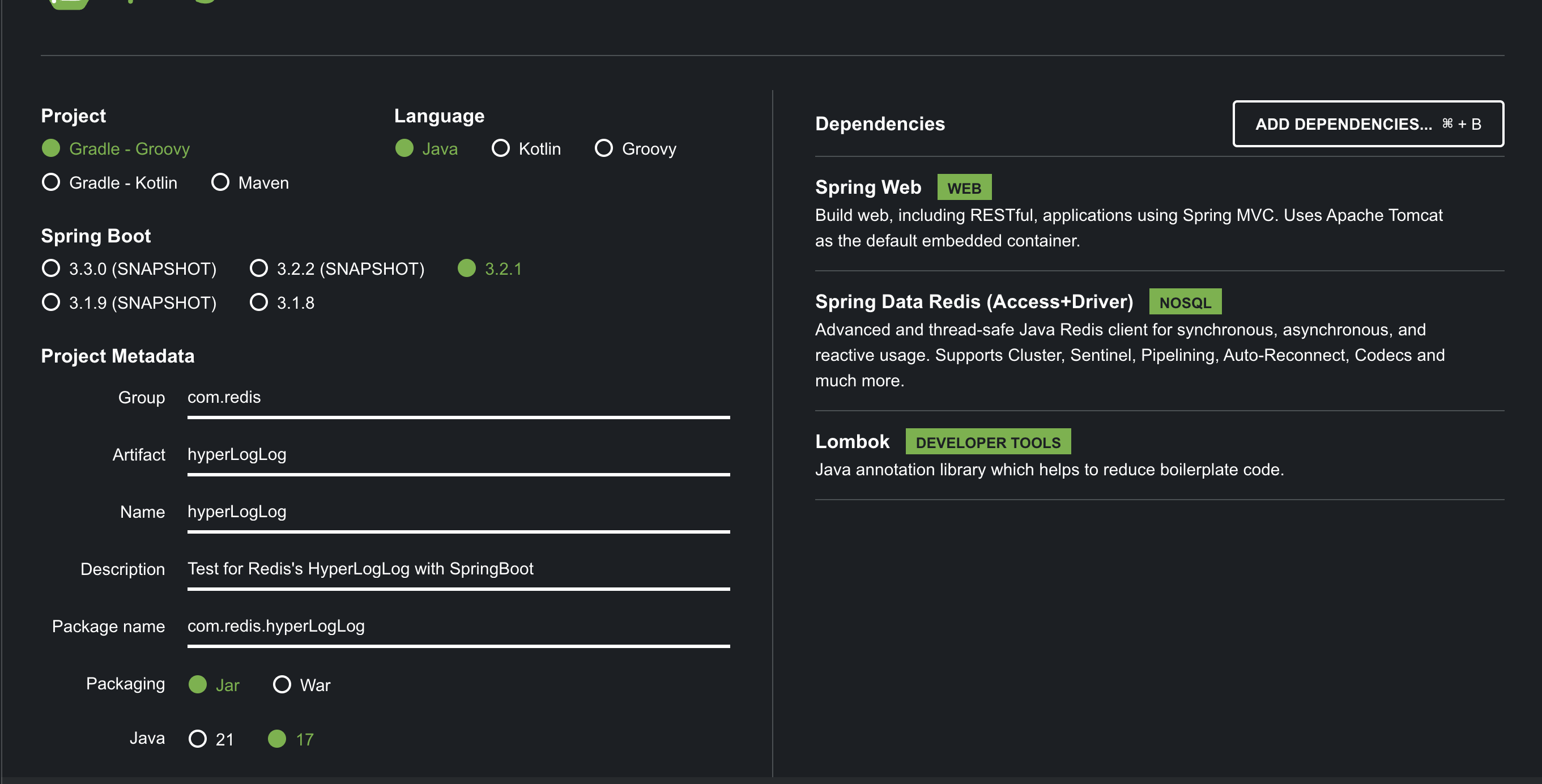Focus the Package name field
Image resolution: width=1542 pixels, height=784 pixels.
[x=458, y=627]
